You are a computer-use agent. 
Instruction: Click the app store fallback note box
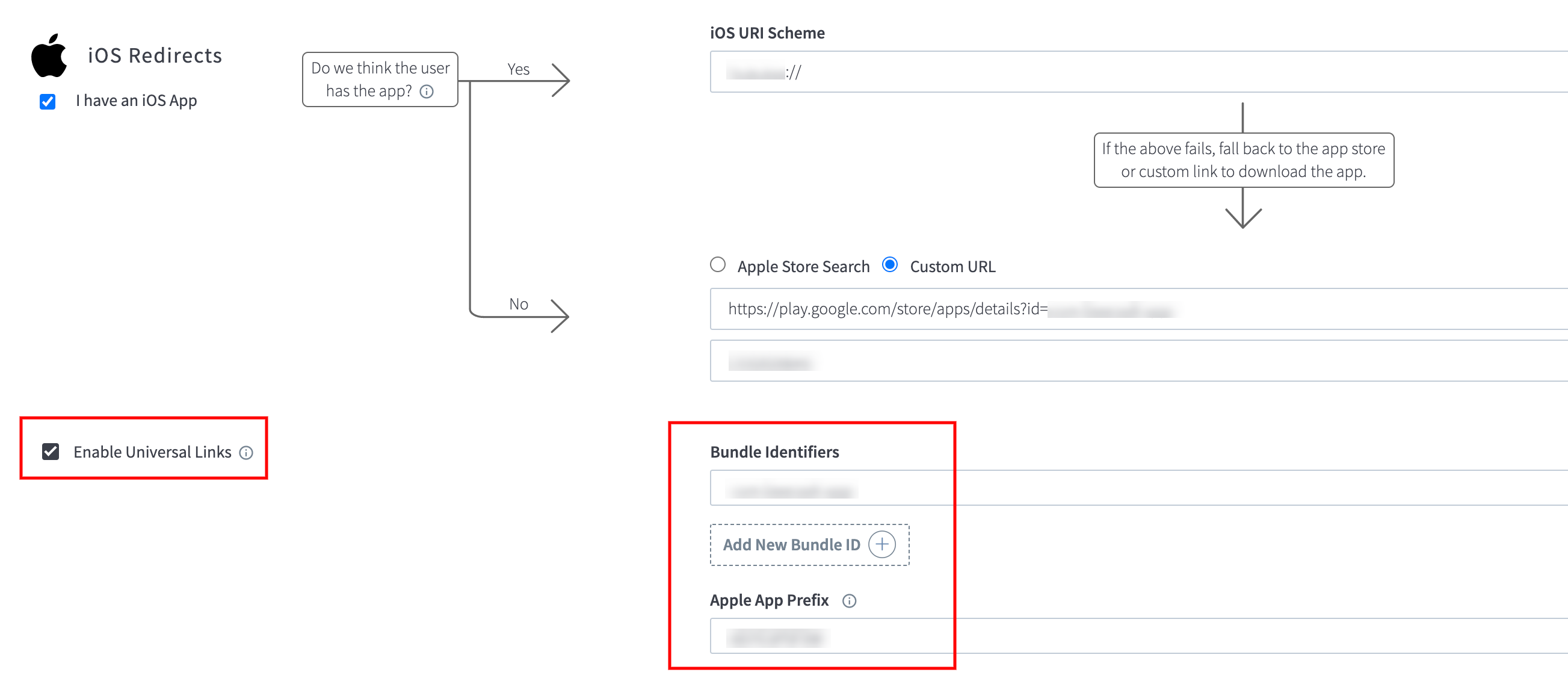click(x=1244, y=160)
